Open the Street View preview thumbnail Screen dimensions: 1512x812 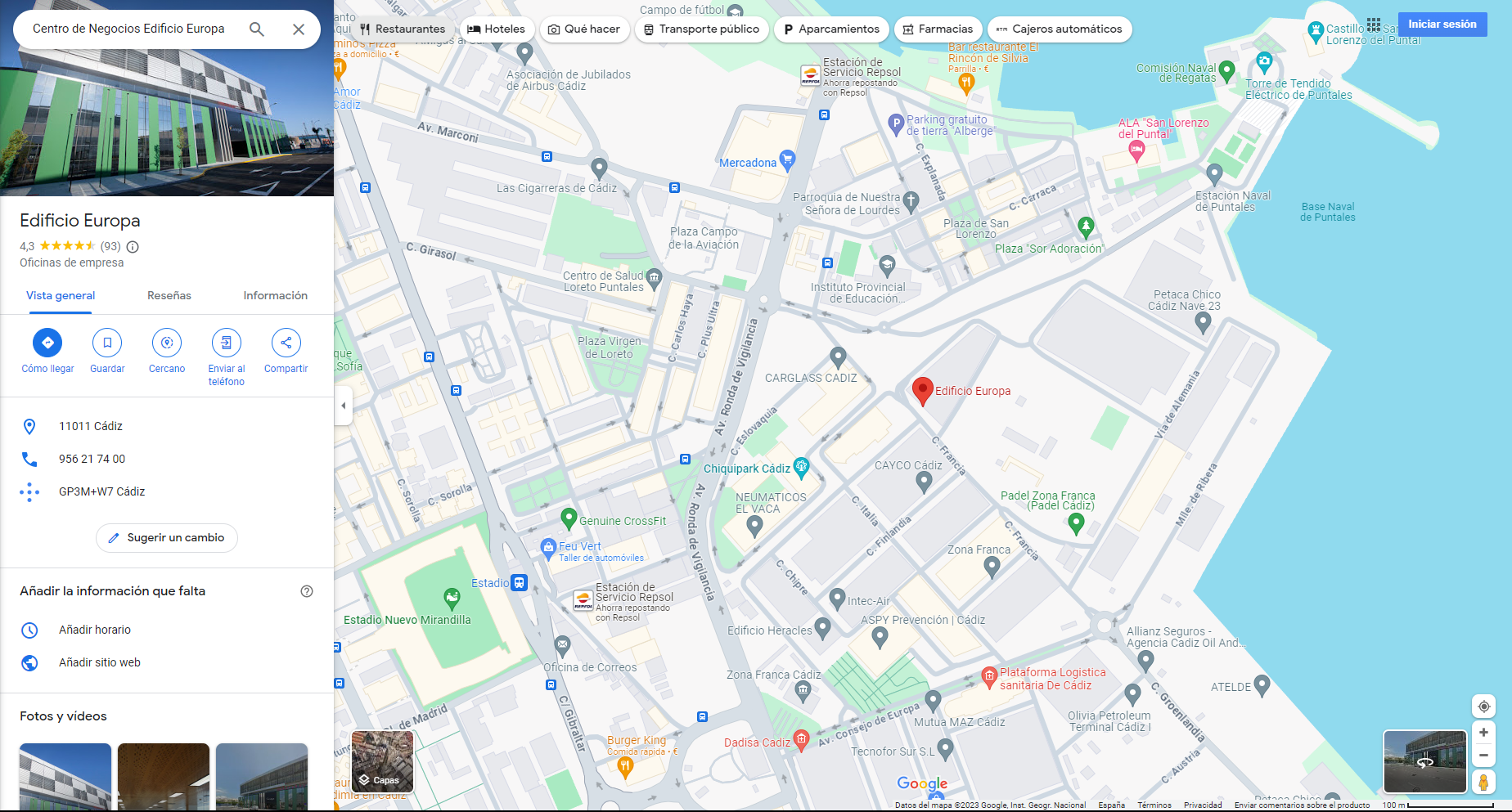pos(1424,761)
